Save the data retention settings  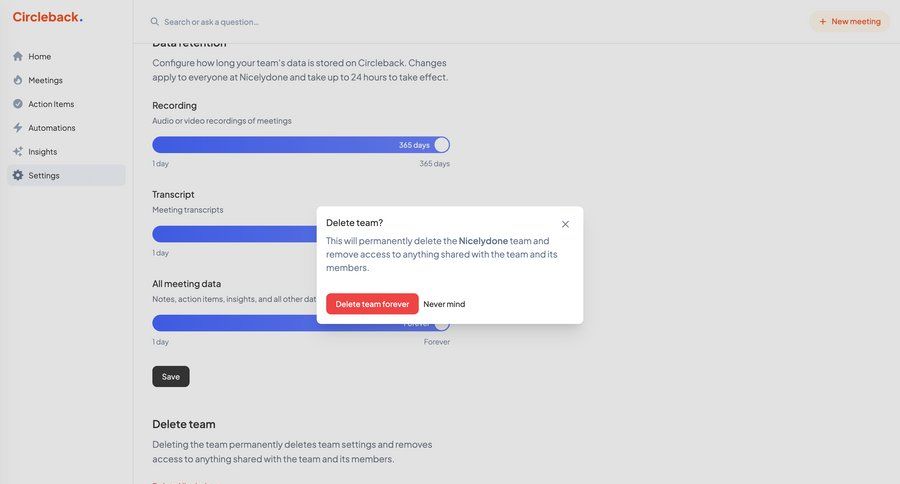click(171, 377)
